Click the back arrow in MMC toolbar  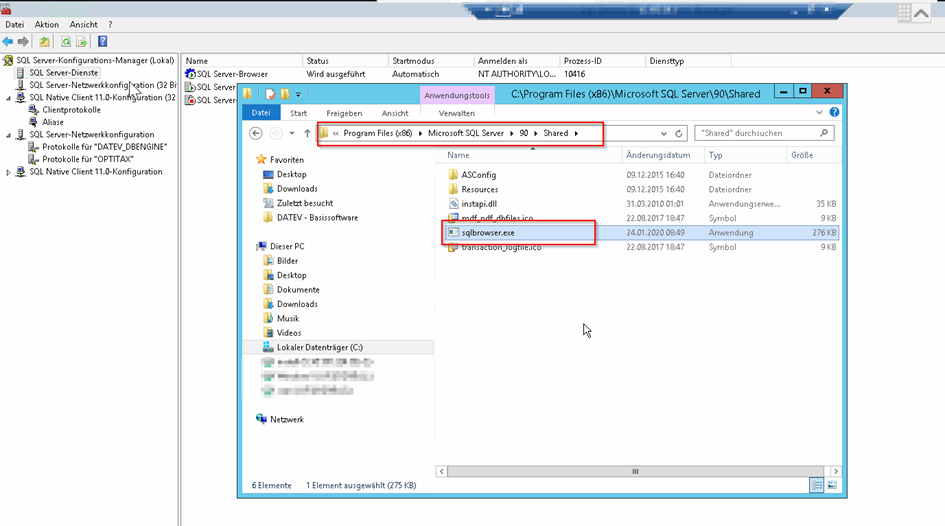click(8, 42)
